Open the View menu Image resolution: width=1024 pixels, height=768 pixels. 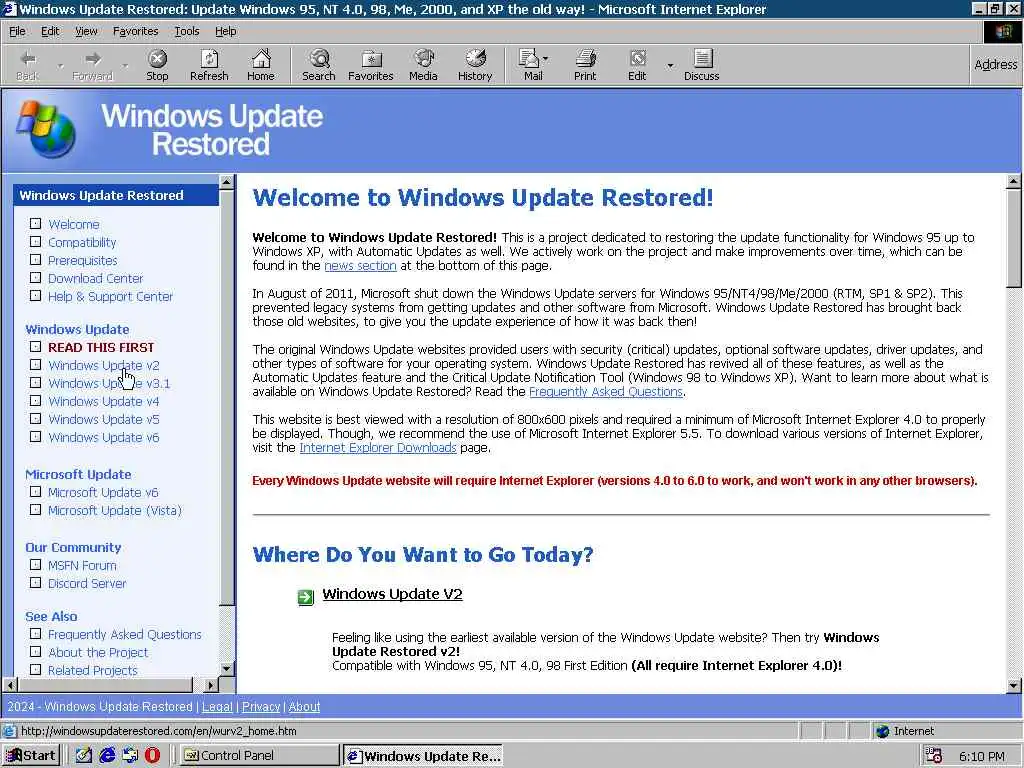(86, 31)
